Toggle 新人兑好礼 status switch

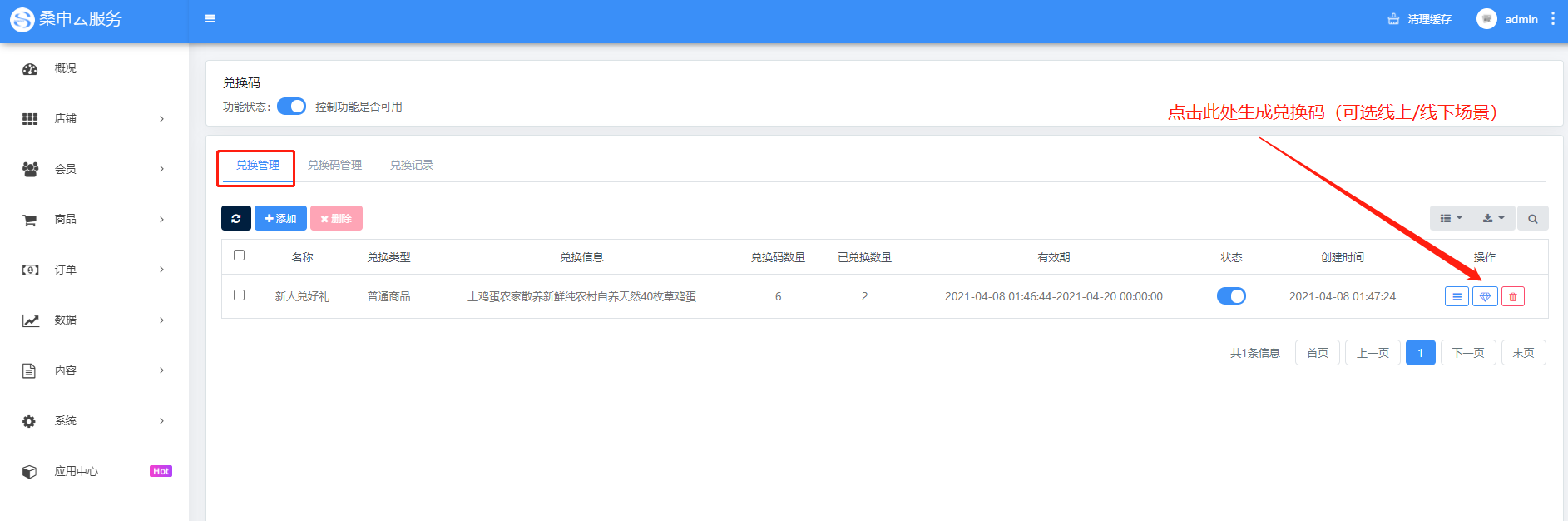(x=1231, y=296)
